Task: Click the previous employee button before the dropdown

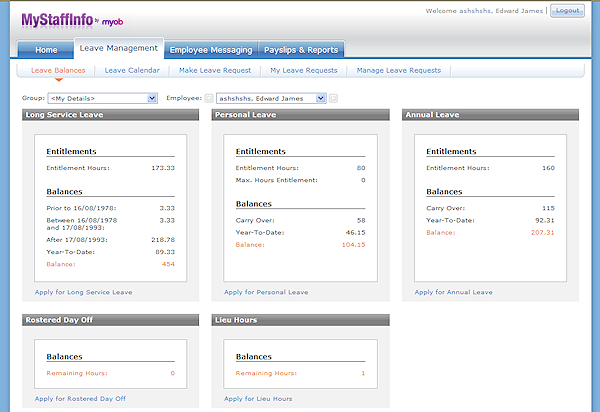Action: tap(209, 98)
